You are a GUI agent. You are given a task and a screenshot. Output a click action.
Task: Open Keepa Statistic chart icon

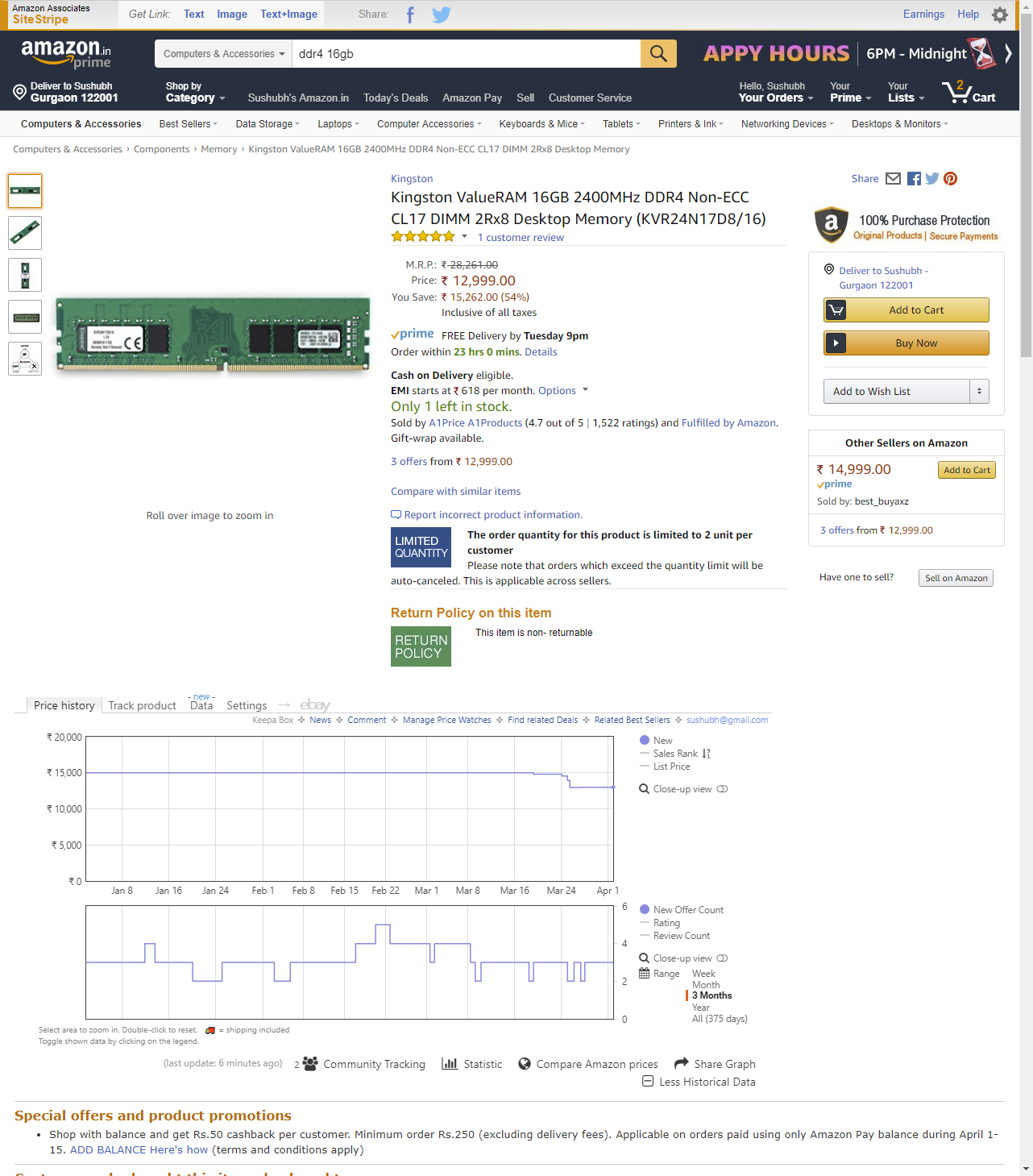[450, 1064]
